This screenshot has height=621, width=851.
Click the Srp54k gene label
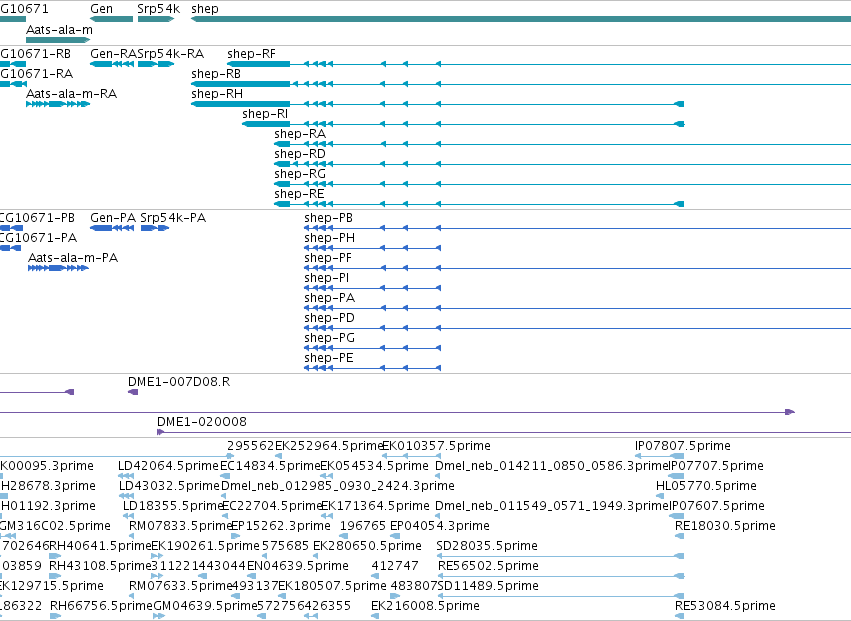(158, 9)
